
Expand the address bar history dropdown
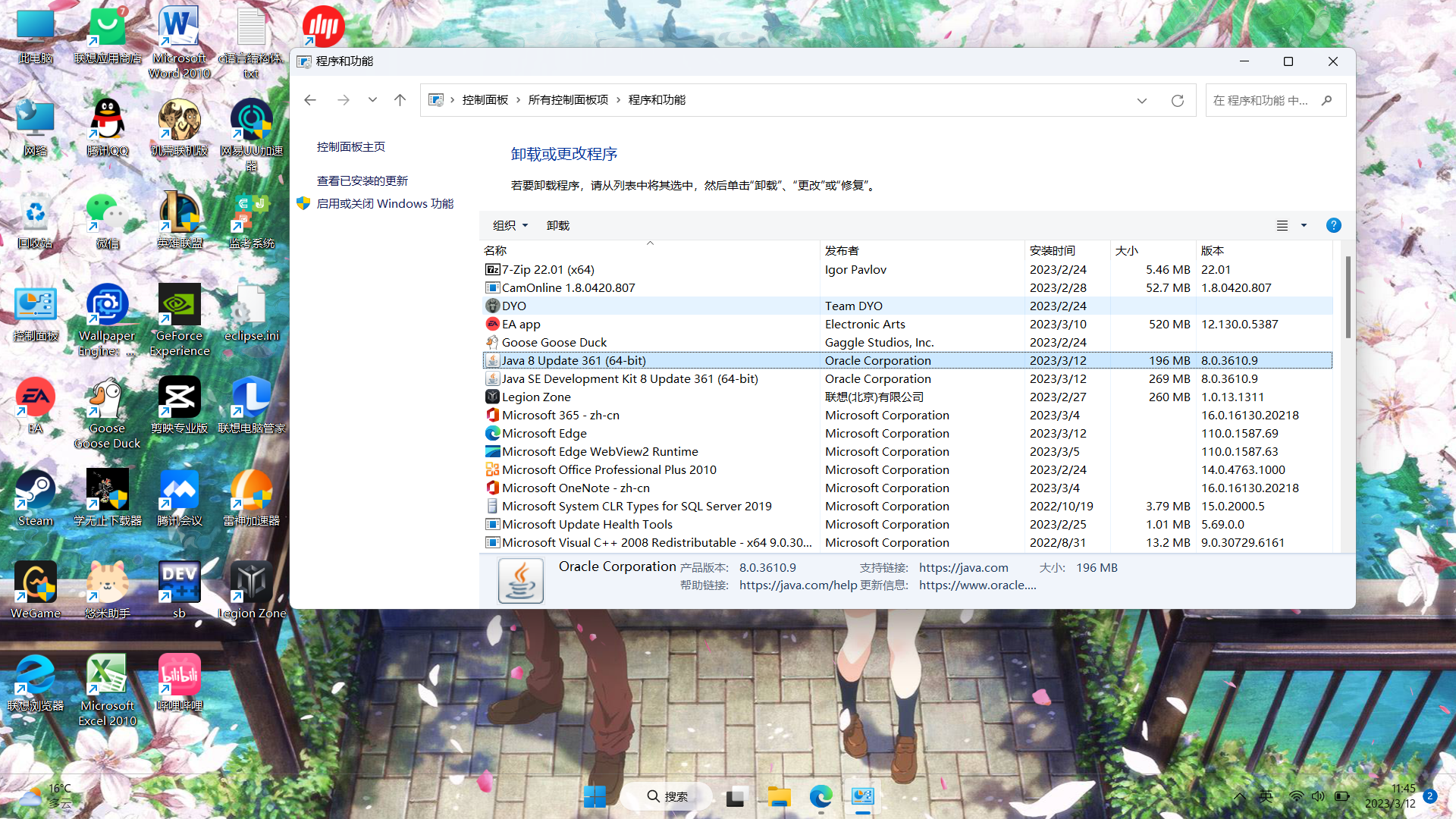pyautogui.click(x=1141, y=100)
